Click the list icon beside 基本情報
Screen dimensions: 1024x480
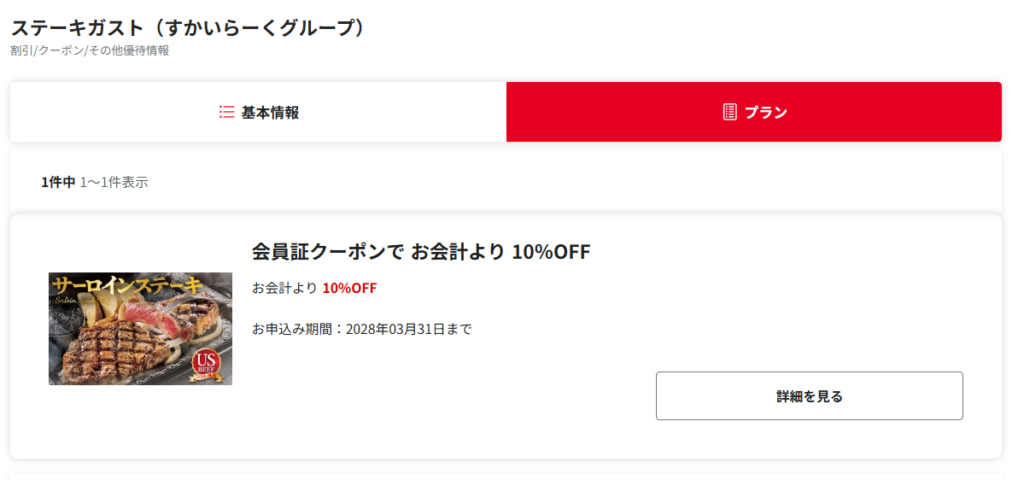click(227, 112)
